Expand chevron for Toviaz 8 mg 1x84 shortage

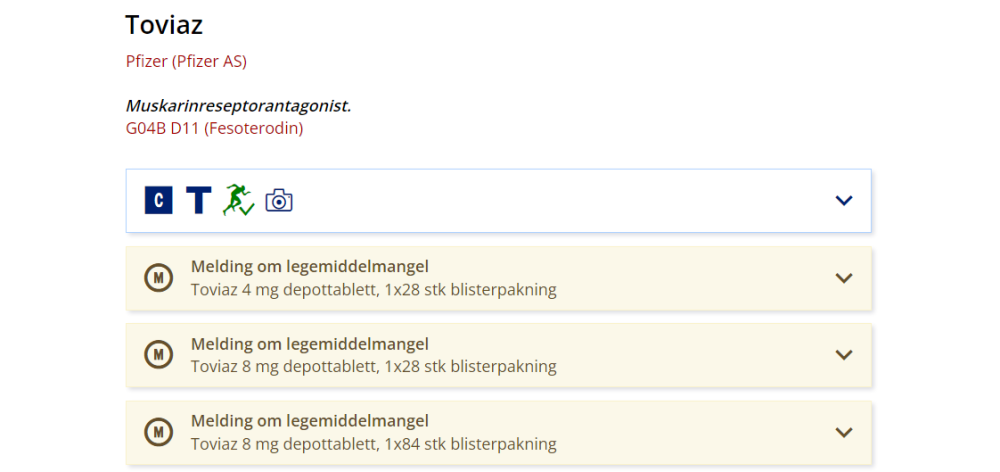click(x=844, y=432)
